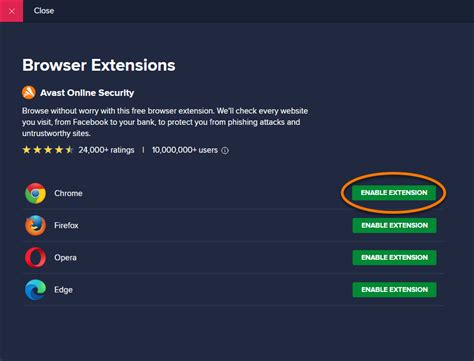Click the description paragraph starting "Browse without worry"
474x361 pixels.
tap(165, 122)
